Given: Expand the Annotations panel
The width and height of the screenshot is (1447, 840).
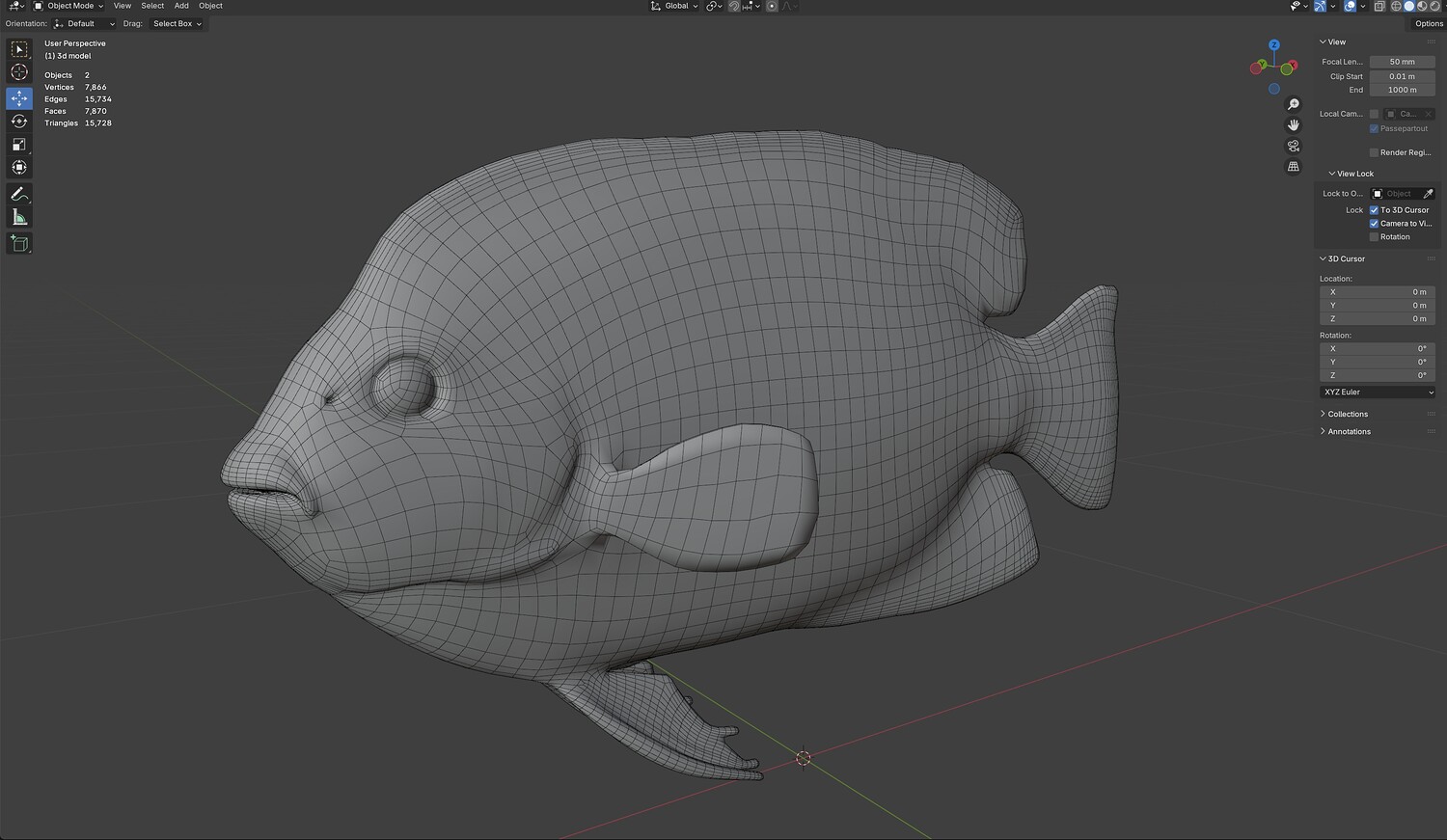Looking at the screenshot, I should pos(1345,432).
